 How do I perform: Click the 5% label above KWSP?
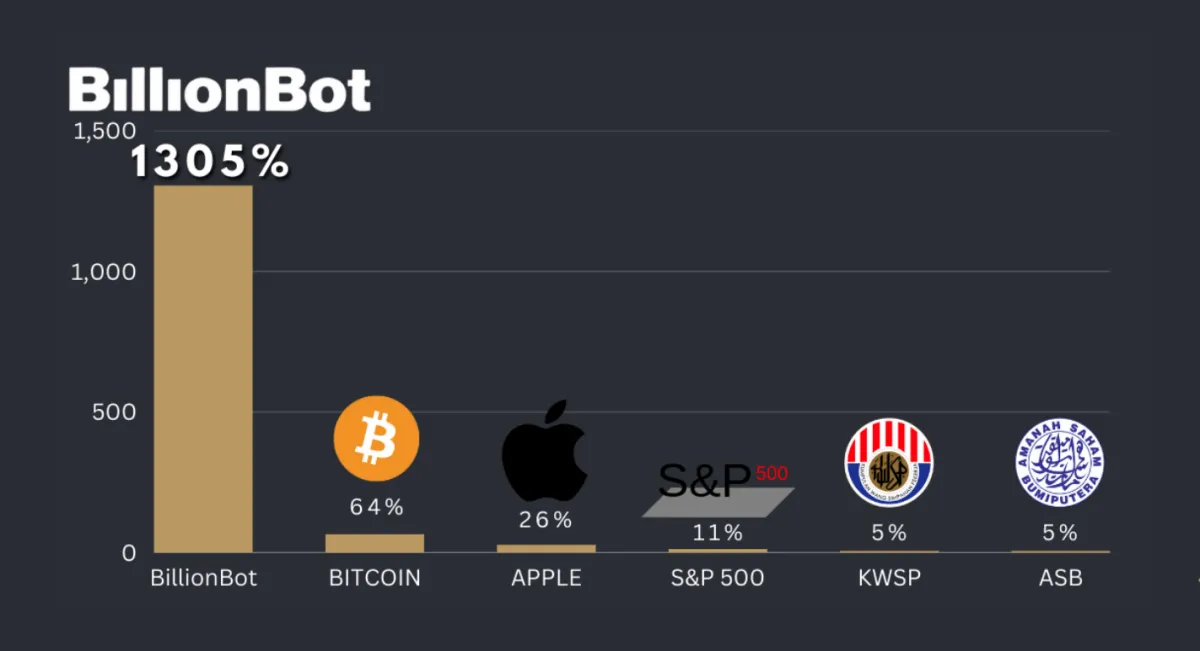[888, 533]
